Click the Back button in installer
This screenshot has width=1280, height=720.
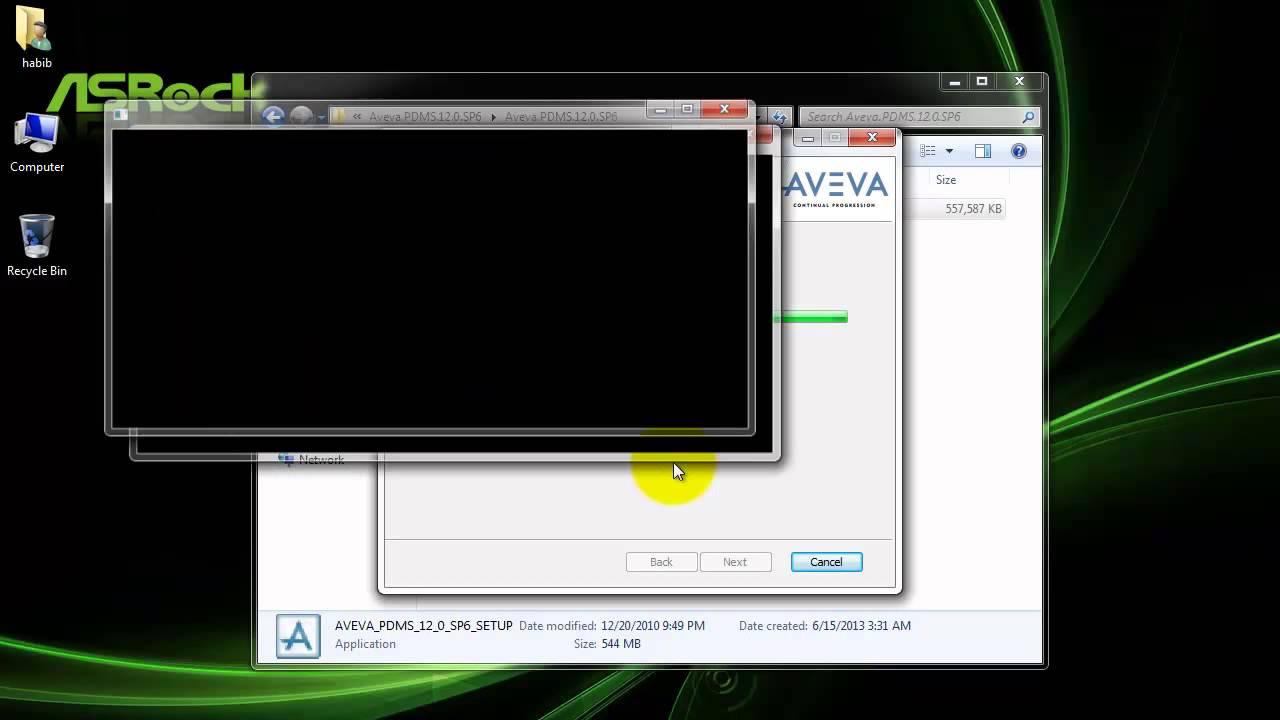pos(661,562)
